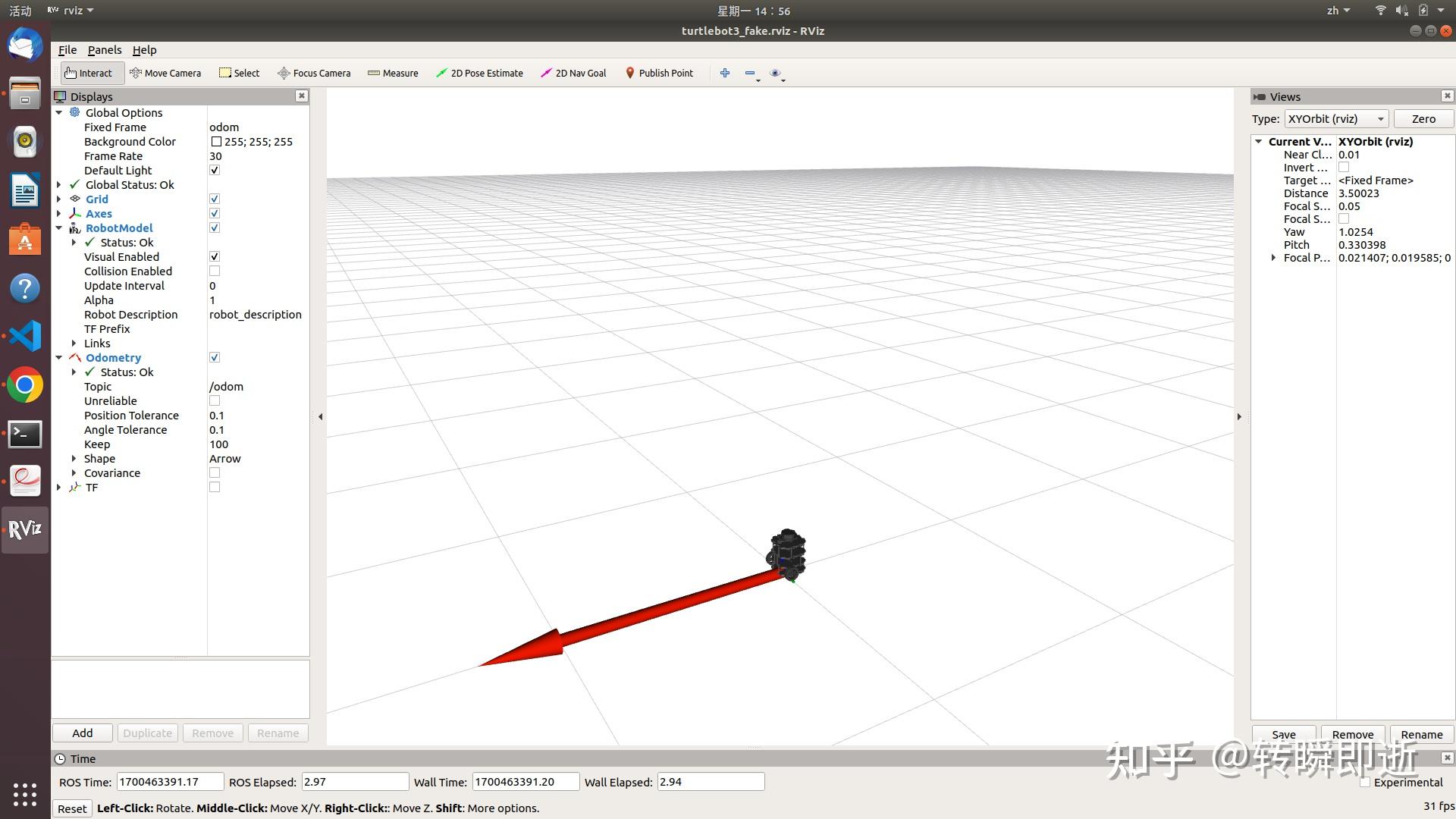Pick the 2D Pose Estimate tool
Image resolution: width=1456 pixels, height=819 pixels.
pos(479,73)
